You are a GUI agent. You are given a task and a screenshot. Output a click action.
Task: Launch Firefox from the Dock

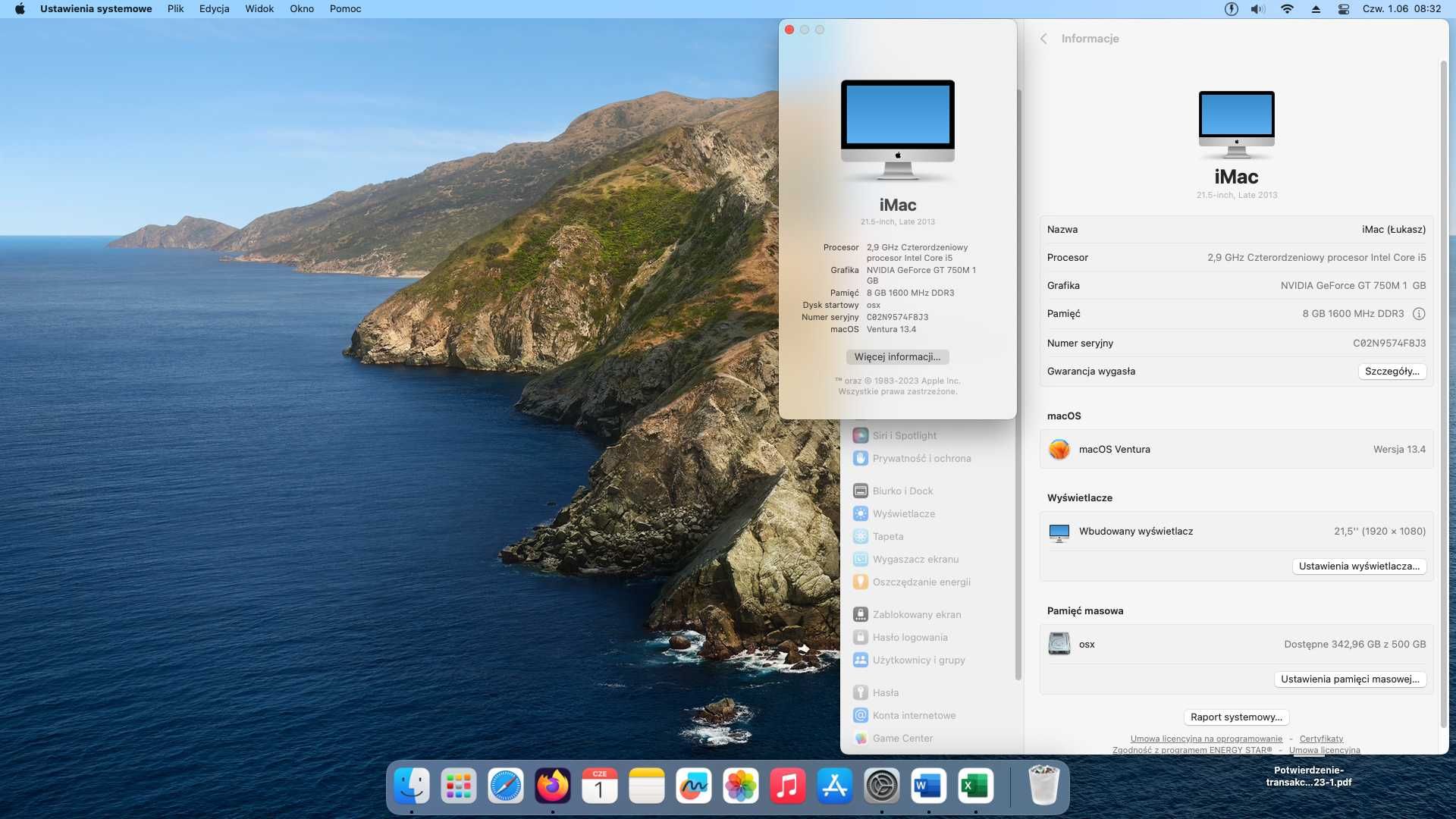553,786
